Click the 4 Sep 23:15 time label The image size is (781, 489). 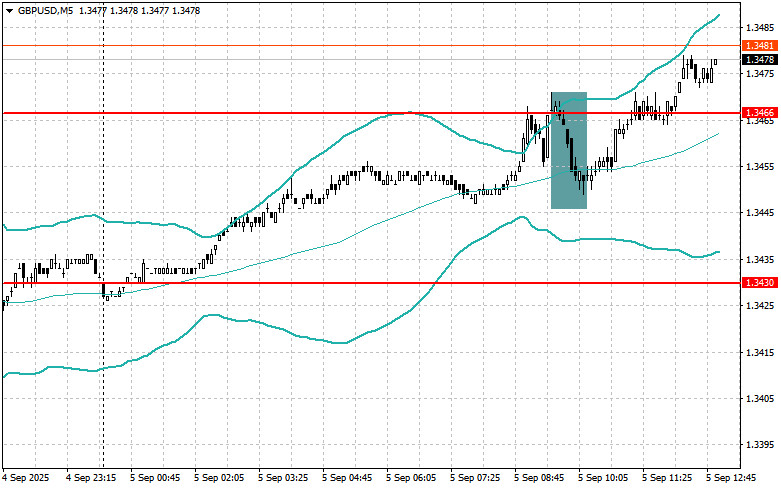pyautogui.click(x=91, y=478)
